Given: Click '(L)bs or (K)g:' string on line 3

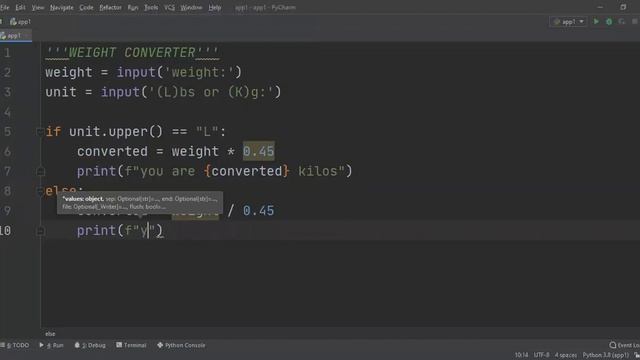Looking at the screenshot, I should 211,92.
